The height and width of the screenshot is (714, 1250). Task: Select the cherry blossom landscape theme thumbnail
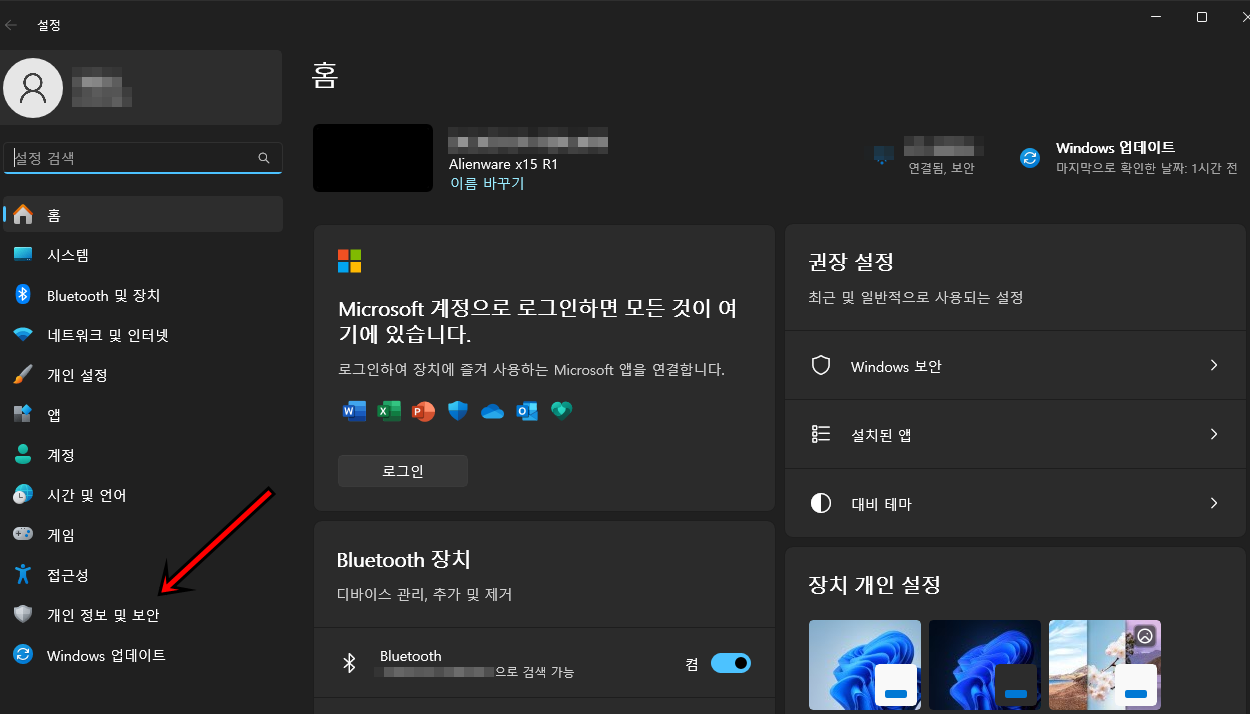pyautogui.click(x=1105, y=666)
